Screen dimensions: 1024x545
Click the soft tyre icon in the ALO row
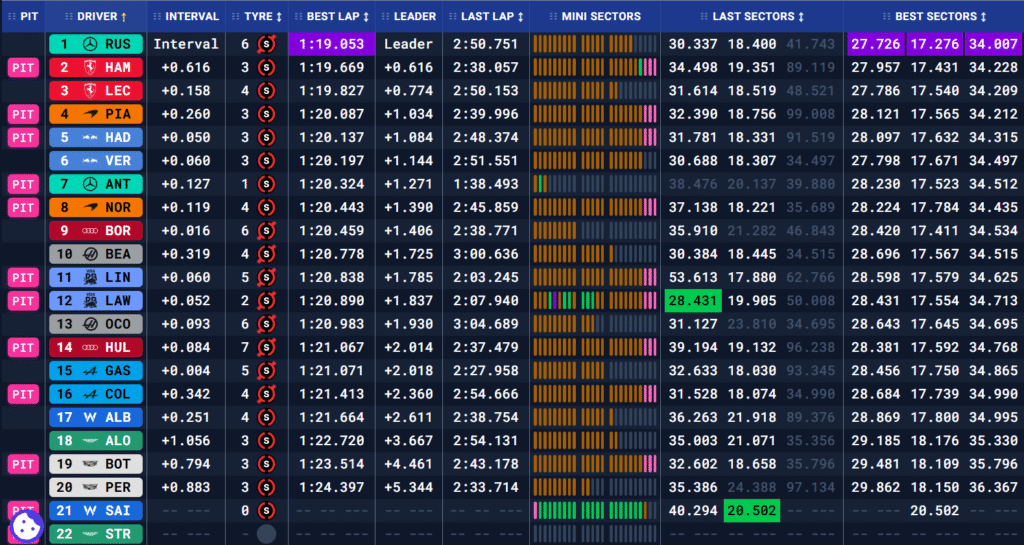point(266,441)
